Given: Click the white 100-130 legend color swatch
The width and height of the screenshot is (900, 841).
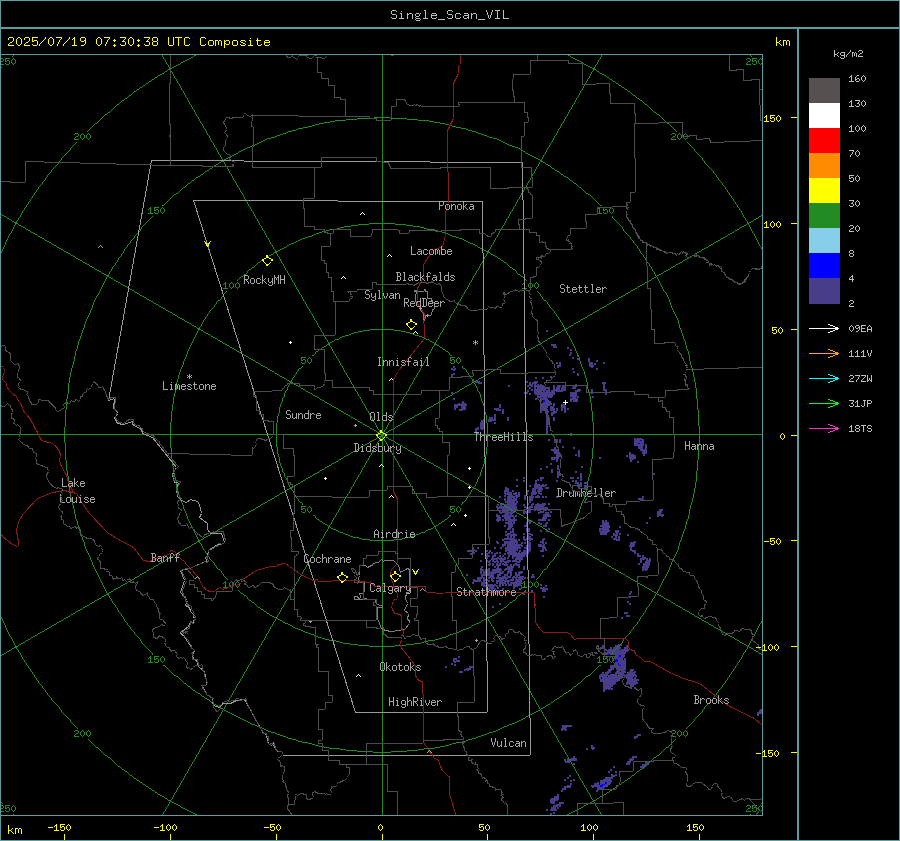Looking at the screenshot, I should (x=824, y=116).
